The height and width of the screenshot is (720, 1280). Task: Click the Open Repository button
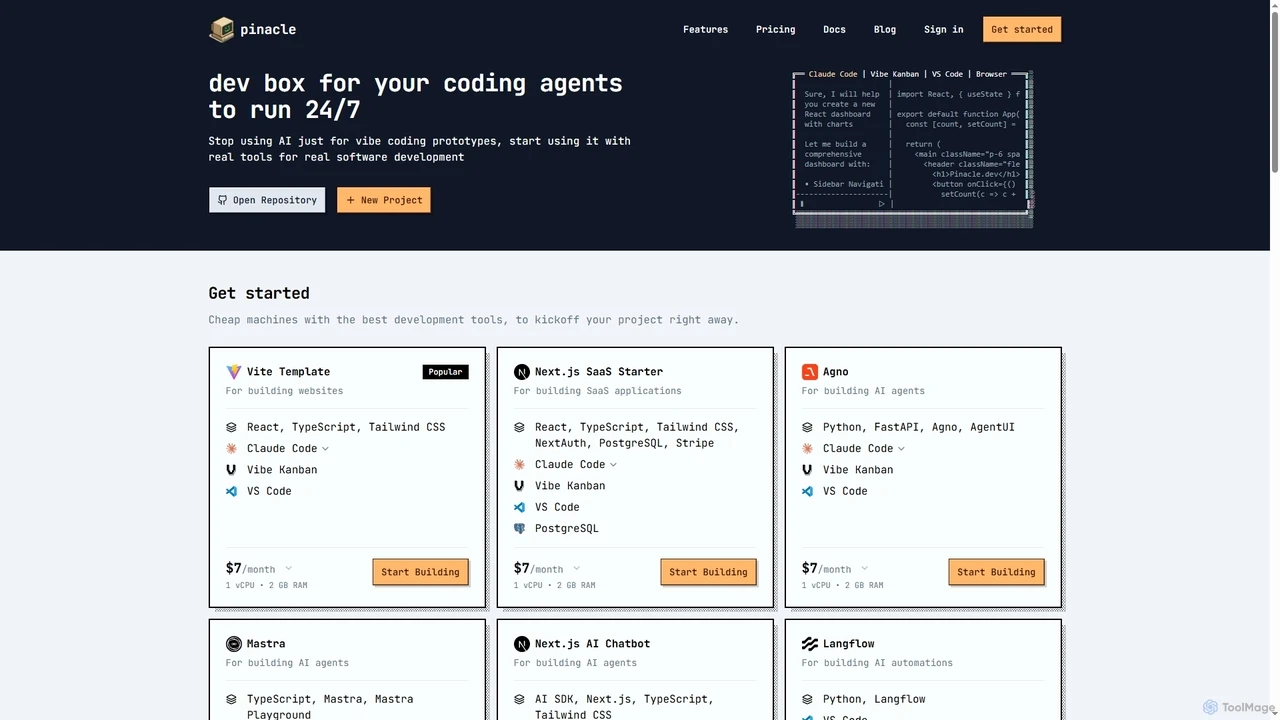click(267, 200)
